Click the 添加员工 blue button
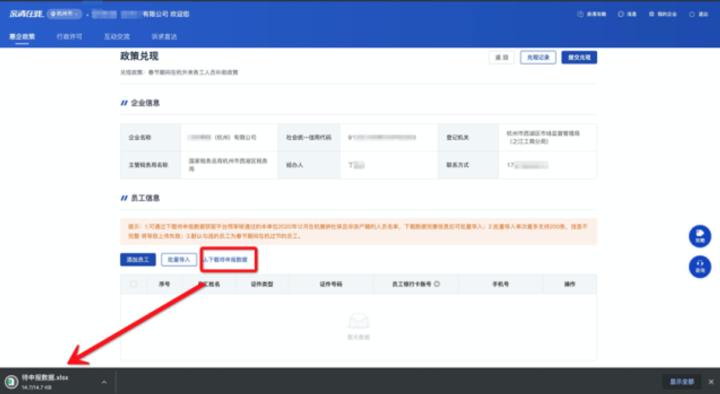 point(138,259)
